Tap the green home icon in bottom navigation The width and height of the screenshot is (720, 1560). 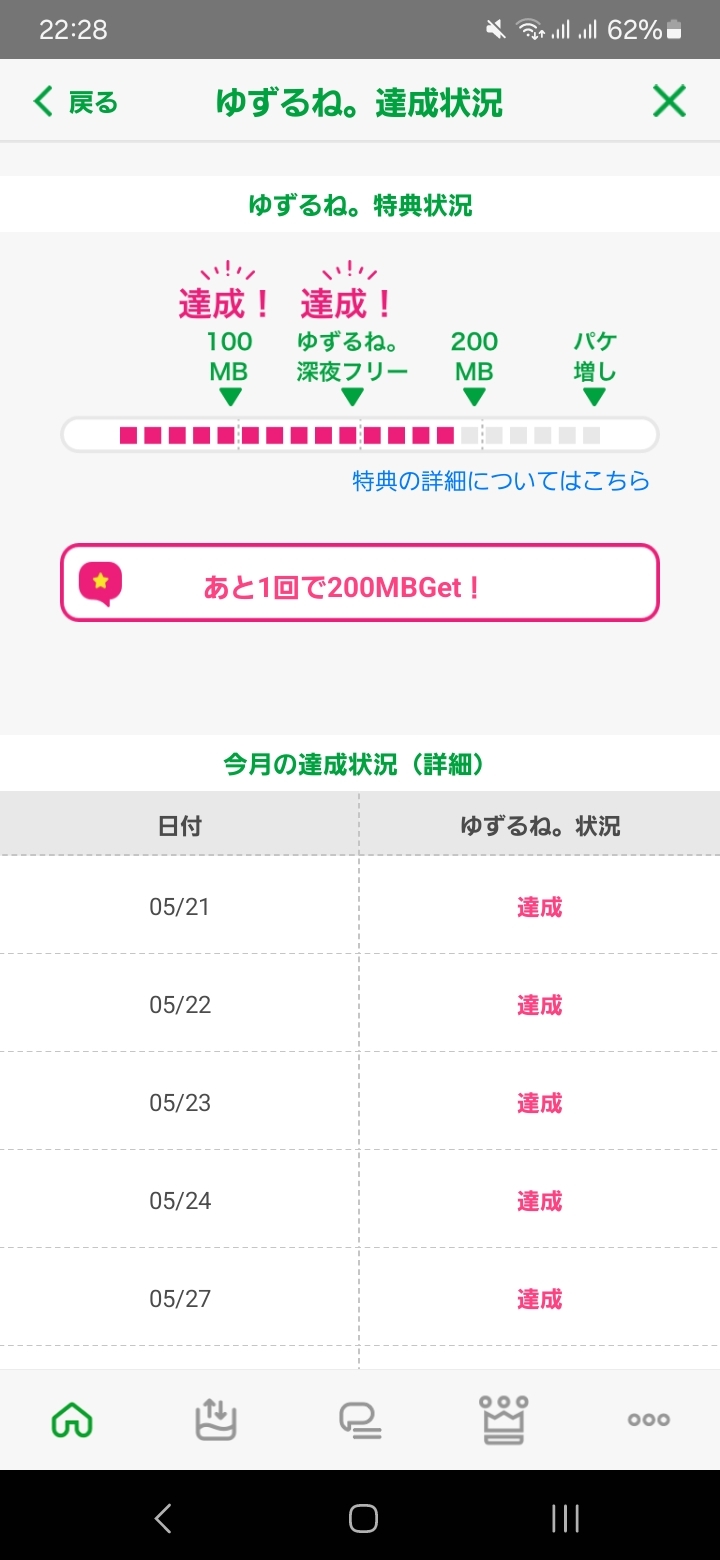(x=72, y=1419)
